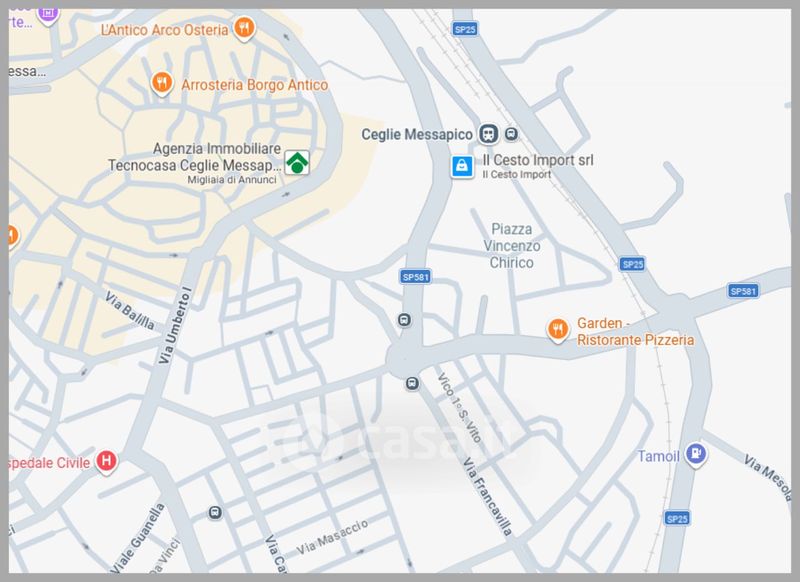Click the SP581 road badge near piazza

point(415,277)
